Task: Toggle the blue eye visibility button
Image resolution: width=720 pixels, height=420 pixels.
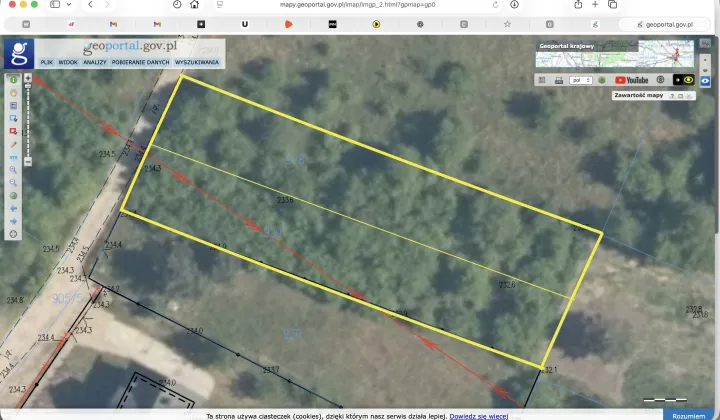Action: coord(689,80)
